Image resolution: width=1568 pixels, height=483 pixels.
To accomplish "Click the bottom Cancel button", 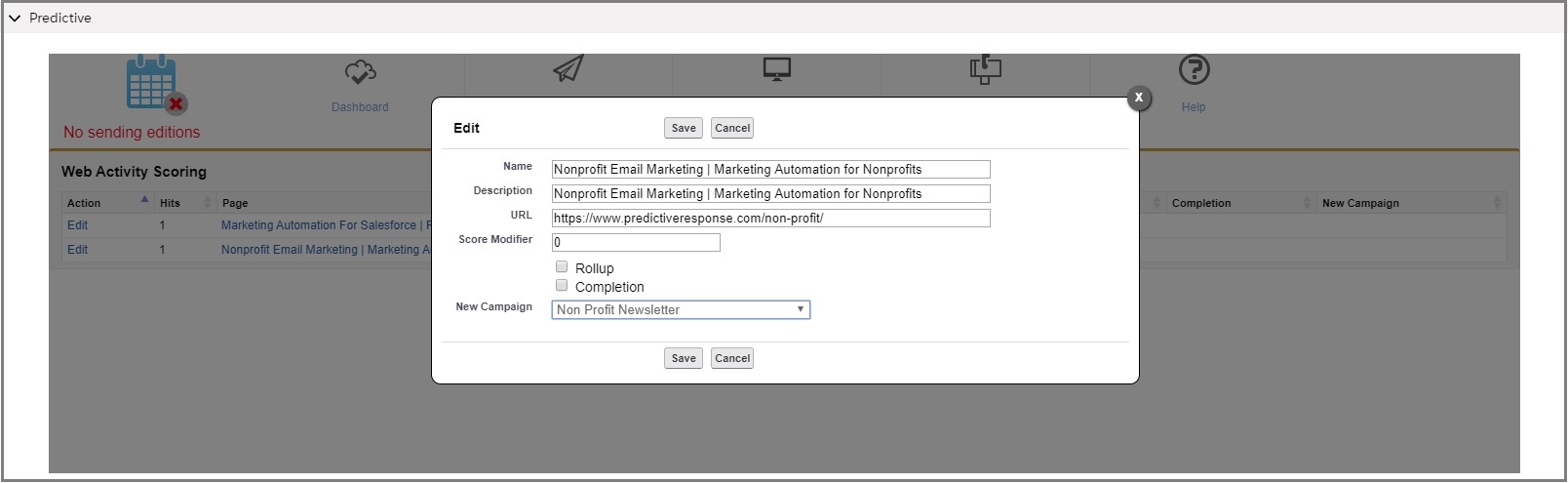I will pyautogui.click(x=732, y=358).
